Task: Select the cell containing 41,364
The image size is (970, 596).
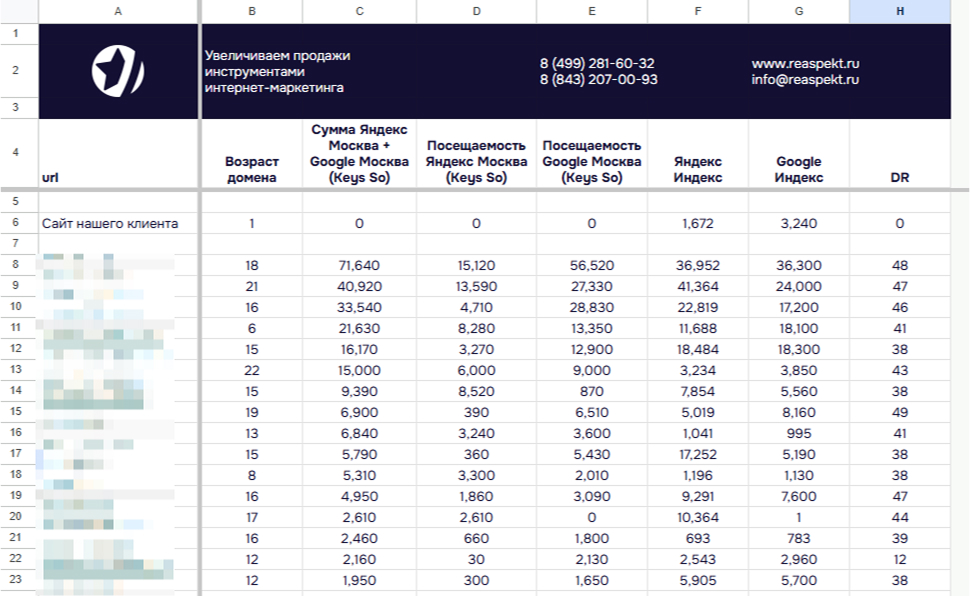Action: [697, 287]
